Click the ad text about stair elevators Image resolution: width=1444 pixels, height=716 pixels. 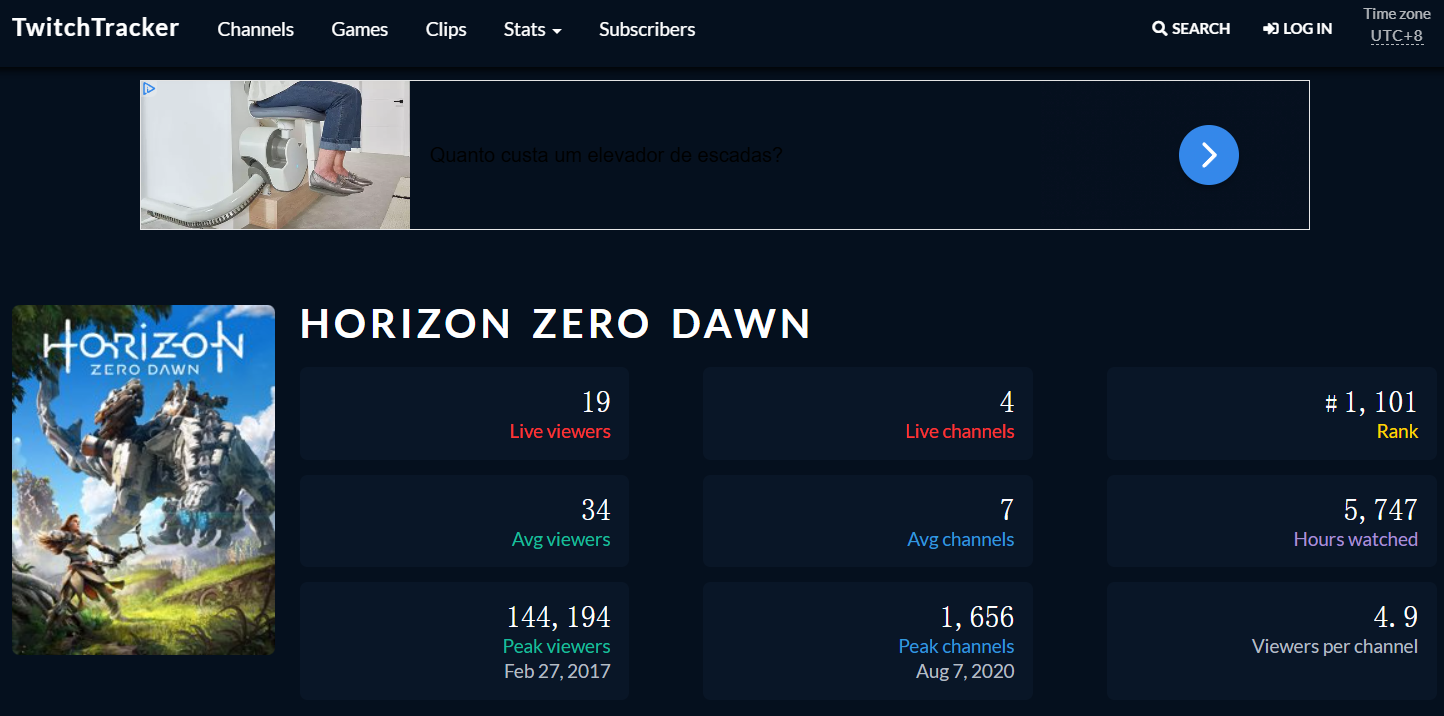(x=606, y=156)
